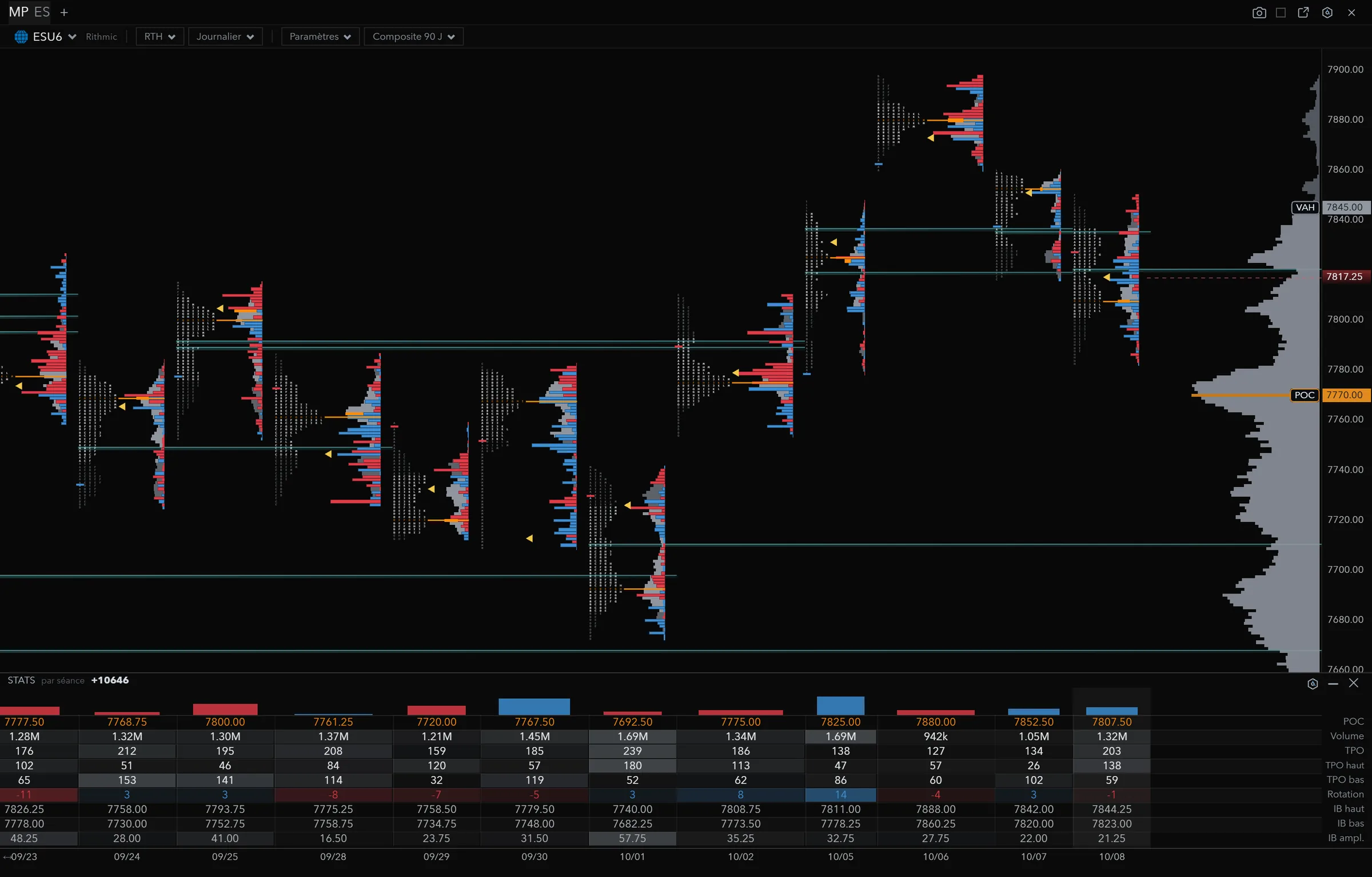The width and height of the screenshot is (1372, 877).
Task: Open the RTH session dropdown
Action: (x=160, y=37)
